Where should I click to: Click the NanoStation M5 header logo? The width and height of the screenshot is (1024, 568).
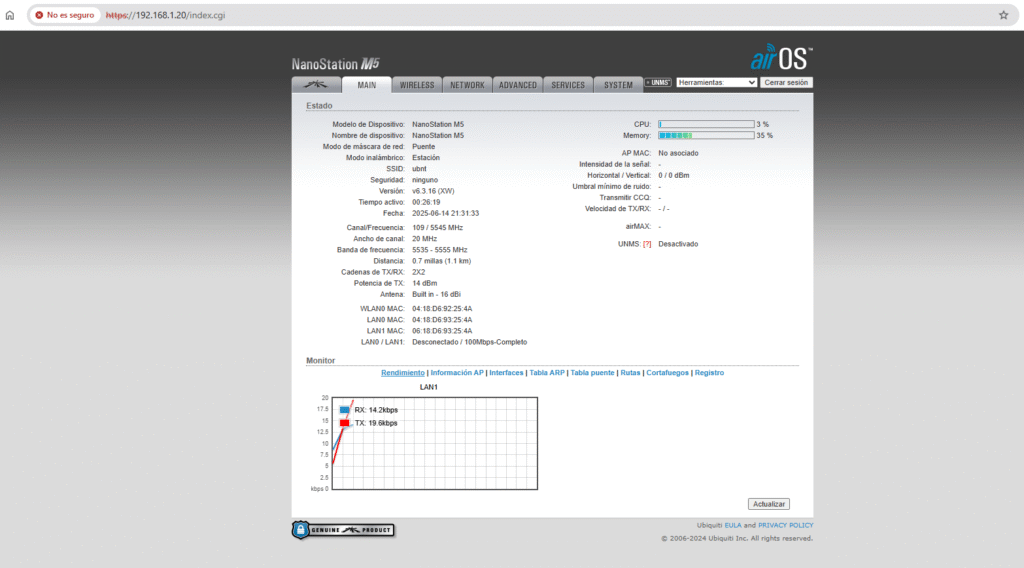coord(336,63)
